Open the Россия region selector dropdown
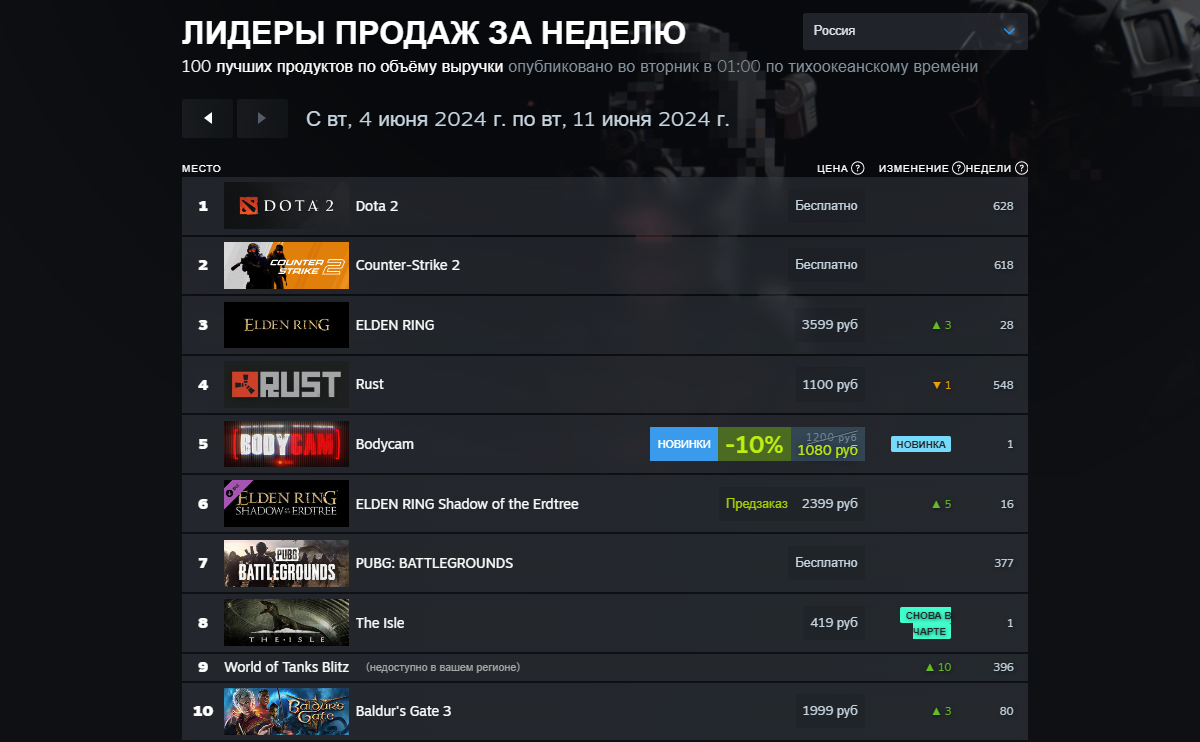The height and width of the screenshot is (742, 1200). (914, 31)
